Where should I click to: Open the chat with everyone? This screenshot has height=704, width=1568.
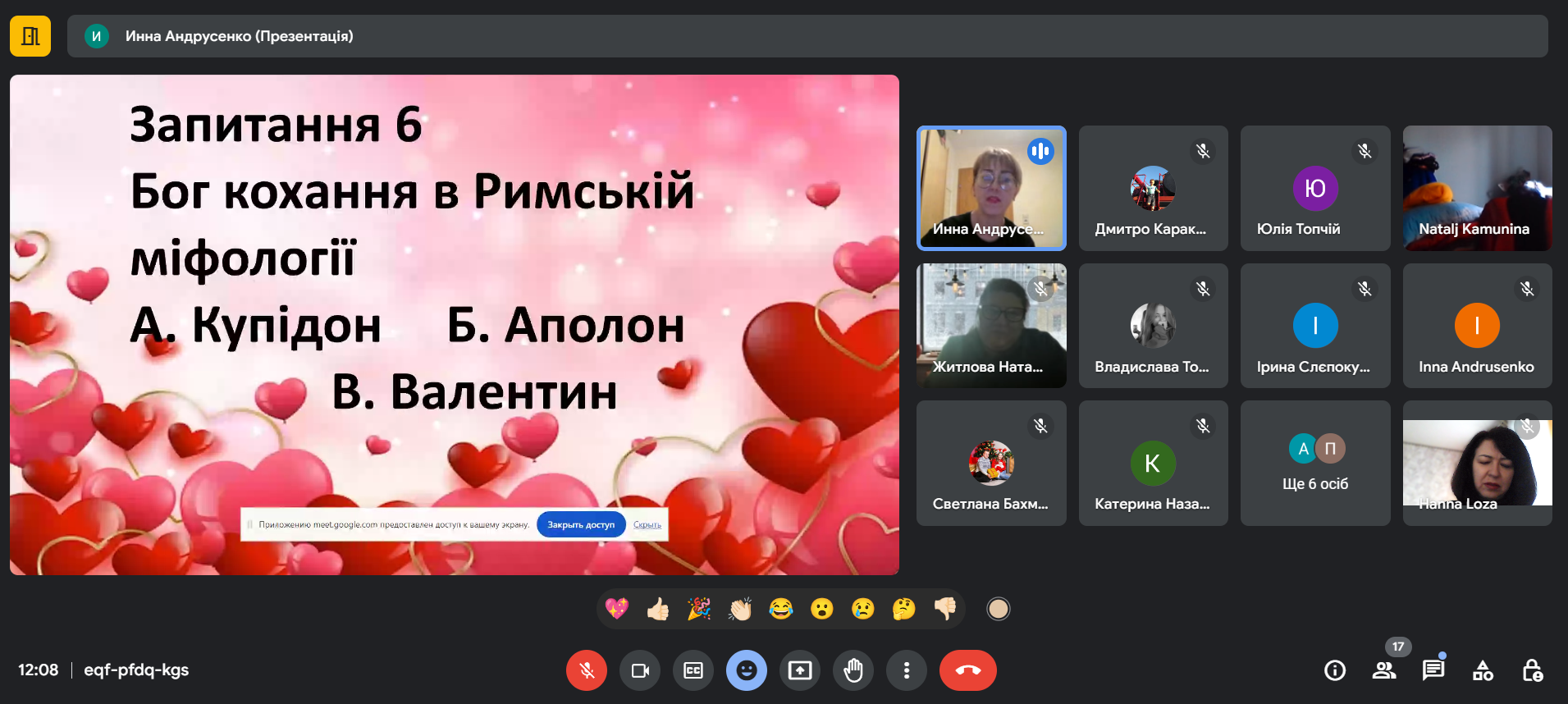click(1433, 670)
